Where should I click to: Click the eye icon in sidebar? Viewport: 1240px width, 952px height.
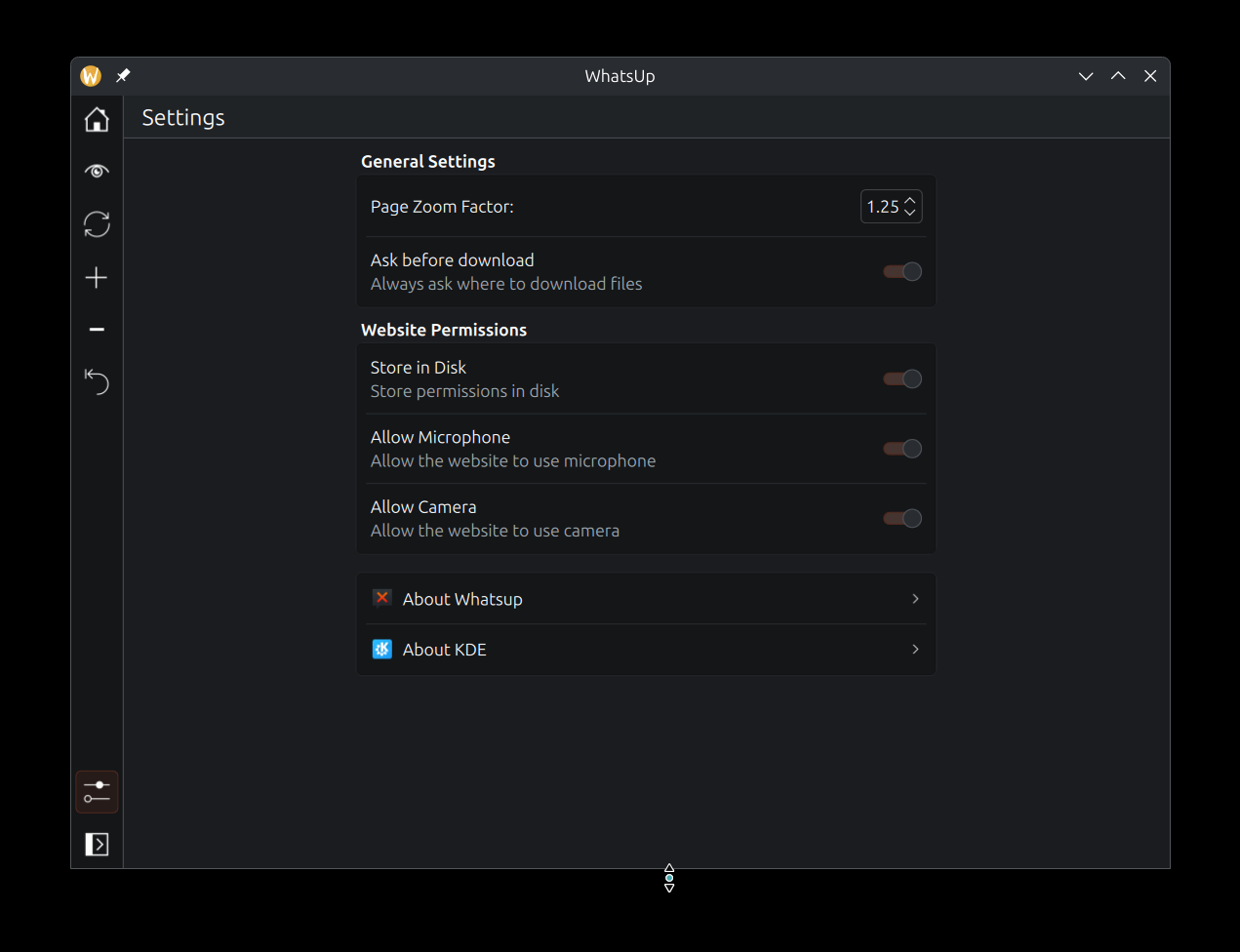[97, 172]
